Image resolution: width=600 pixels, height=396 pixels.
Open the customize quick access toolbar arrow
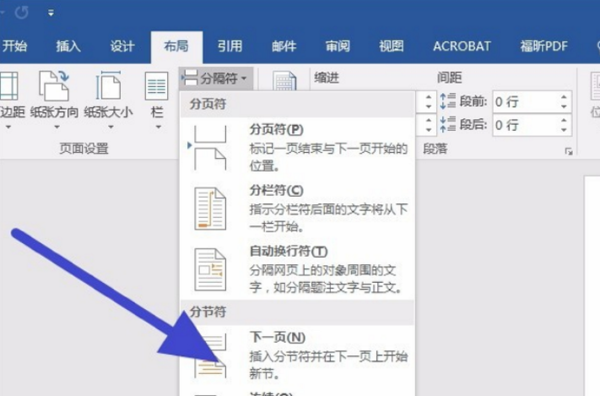(51, 13)
